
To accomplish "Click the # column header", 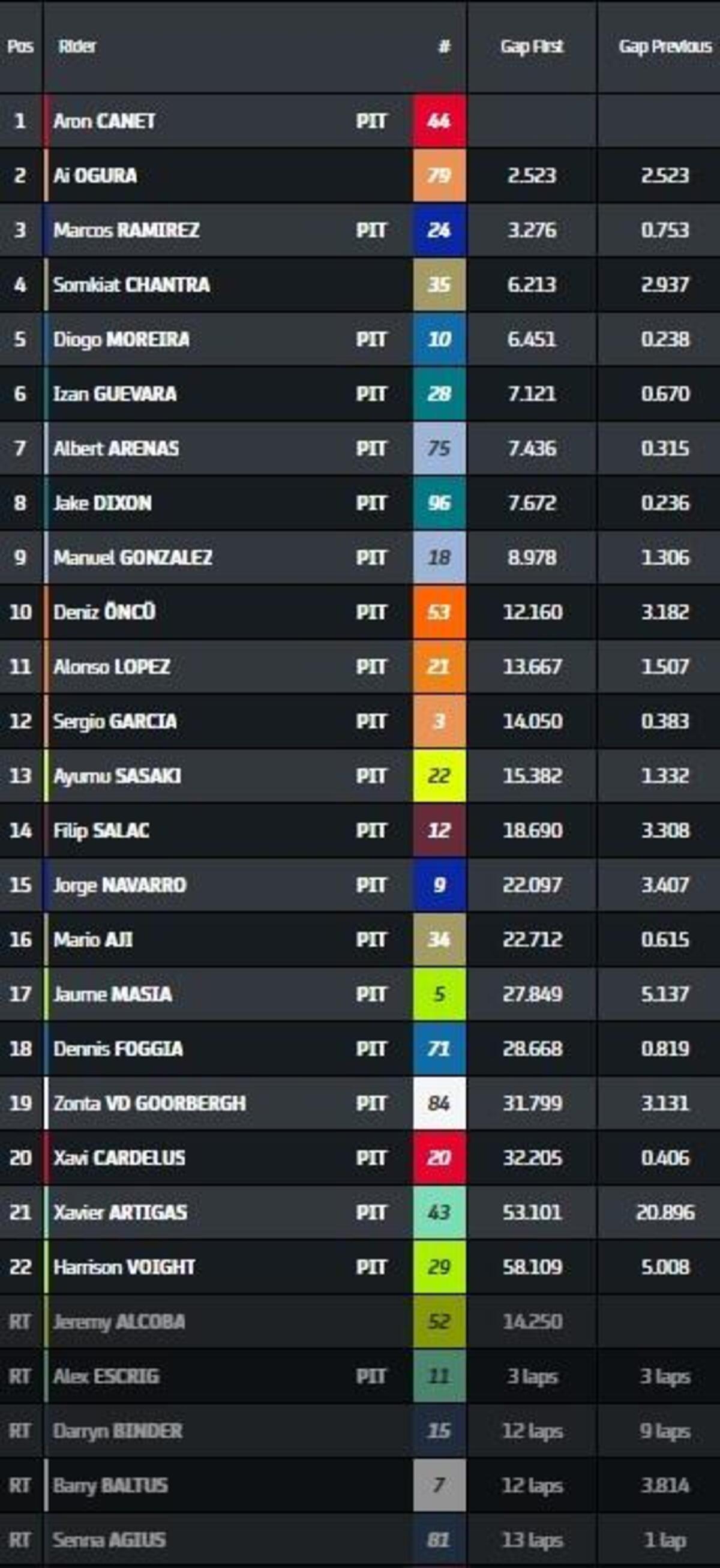I will (444, 47).
